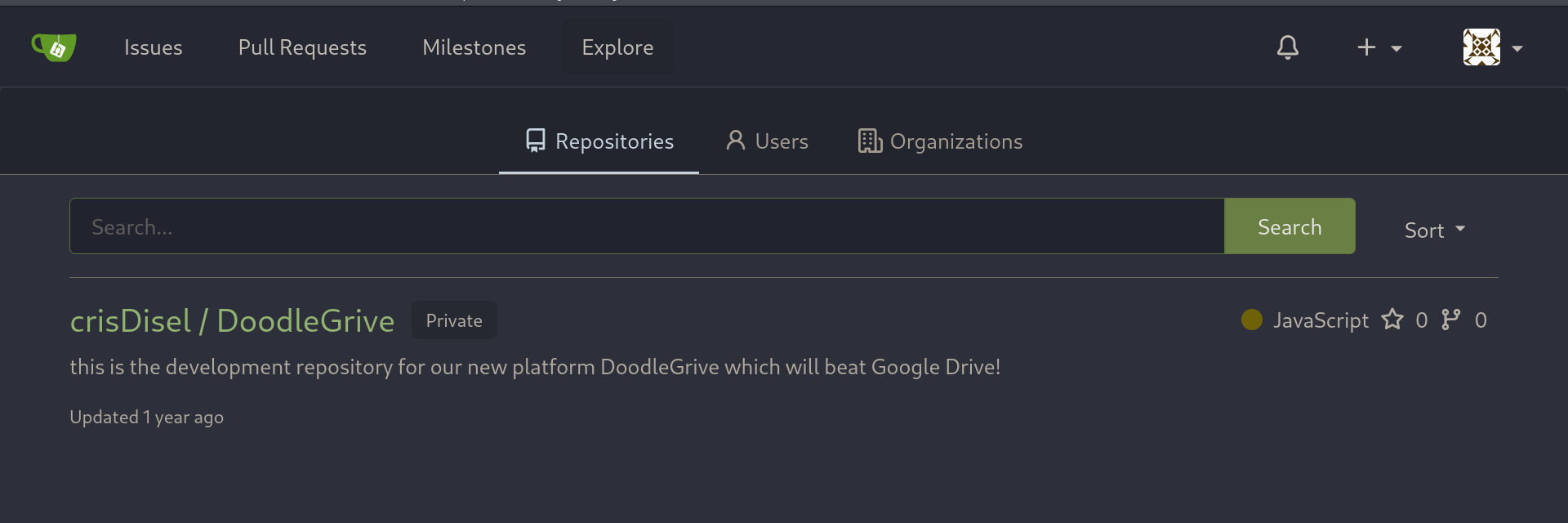Screen dimensions: 1568x523
Task: Click the Repositories tab book icon
Action: 536,141
